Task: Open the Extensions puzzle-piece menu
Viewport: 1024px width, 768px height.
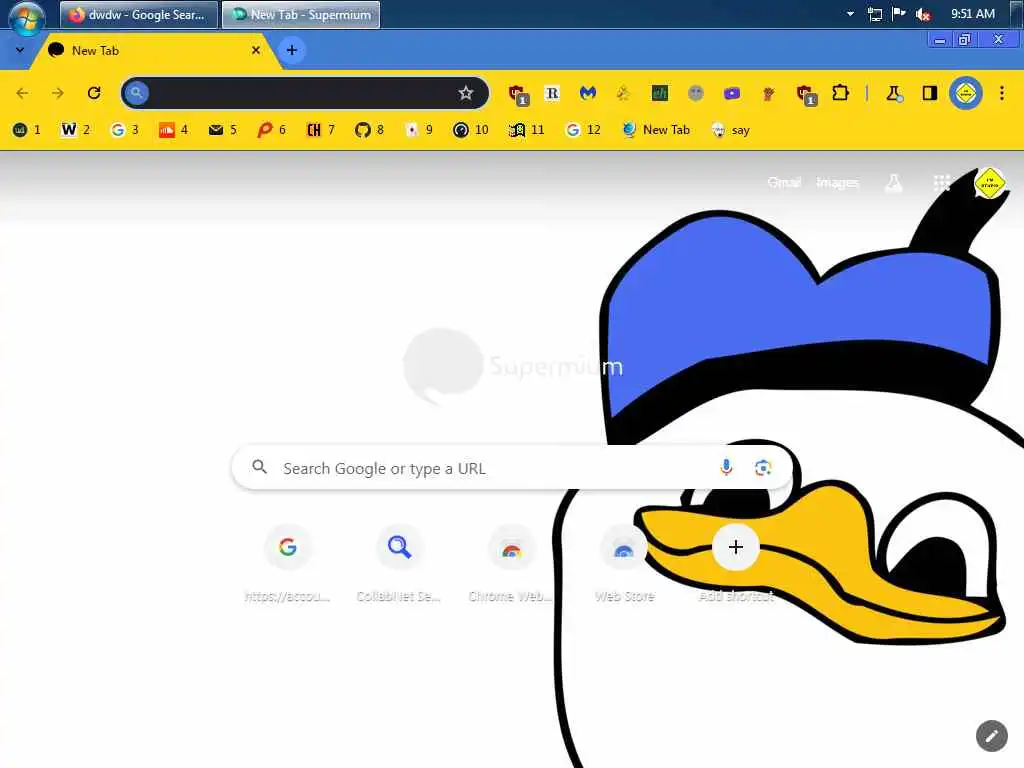Action: [840, 93]
